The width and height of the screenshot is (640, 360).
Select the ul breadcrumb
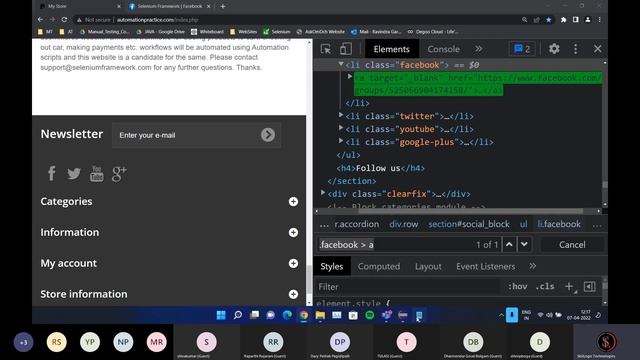tap(523, 224)
